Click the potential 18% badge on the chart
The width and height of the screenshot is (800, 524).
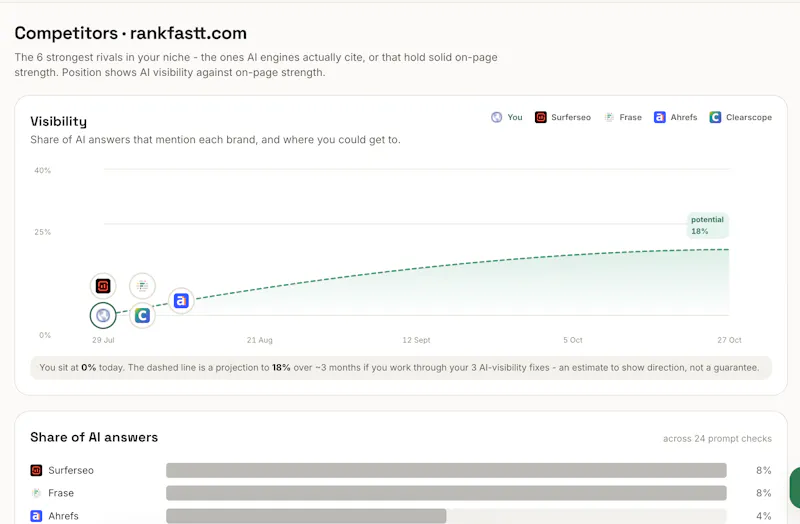(707, 225)
